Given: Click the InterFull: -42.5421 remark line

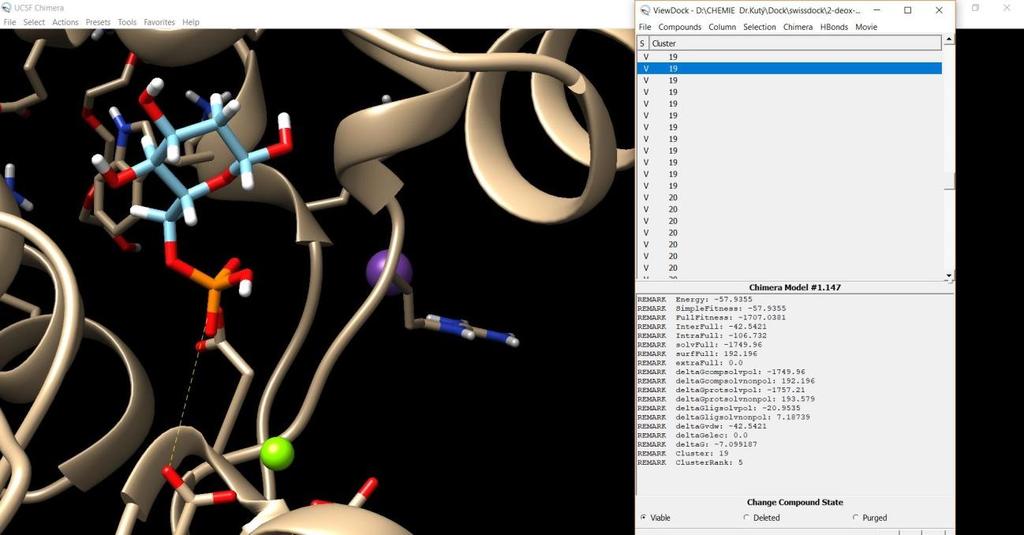Looking at the screenshot, I should click(x=702, y=327).
